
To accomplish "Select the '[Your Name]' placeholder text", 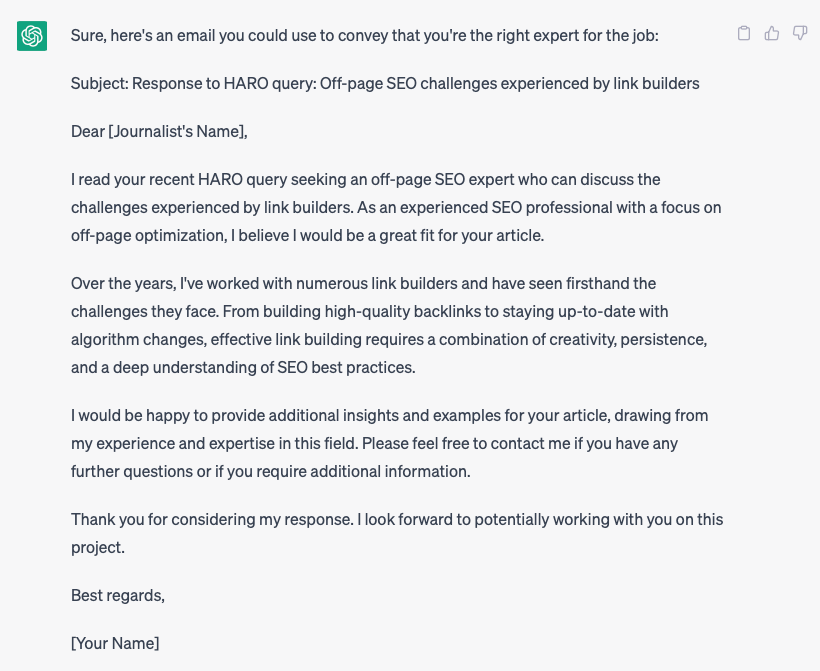I will click(x=115, y=643).
